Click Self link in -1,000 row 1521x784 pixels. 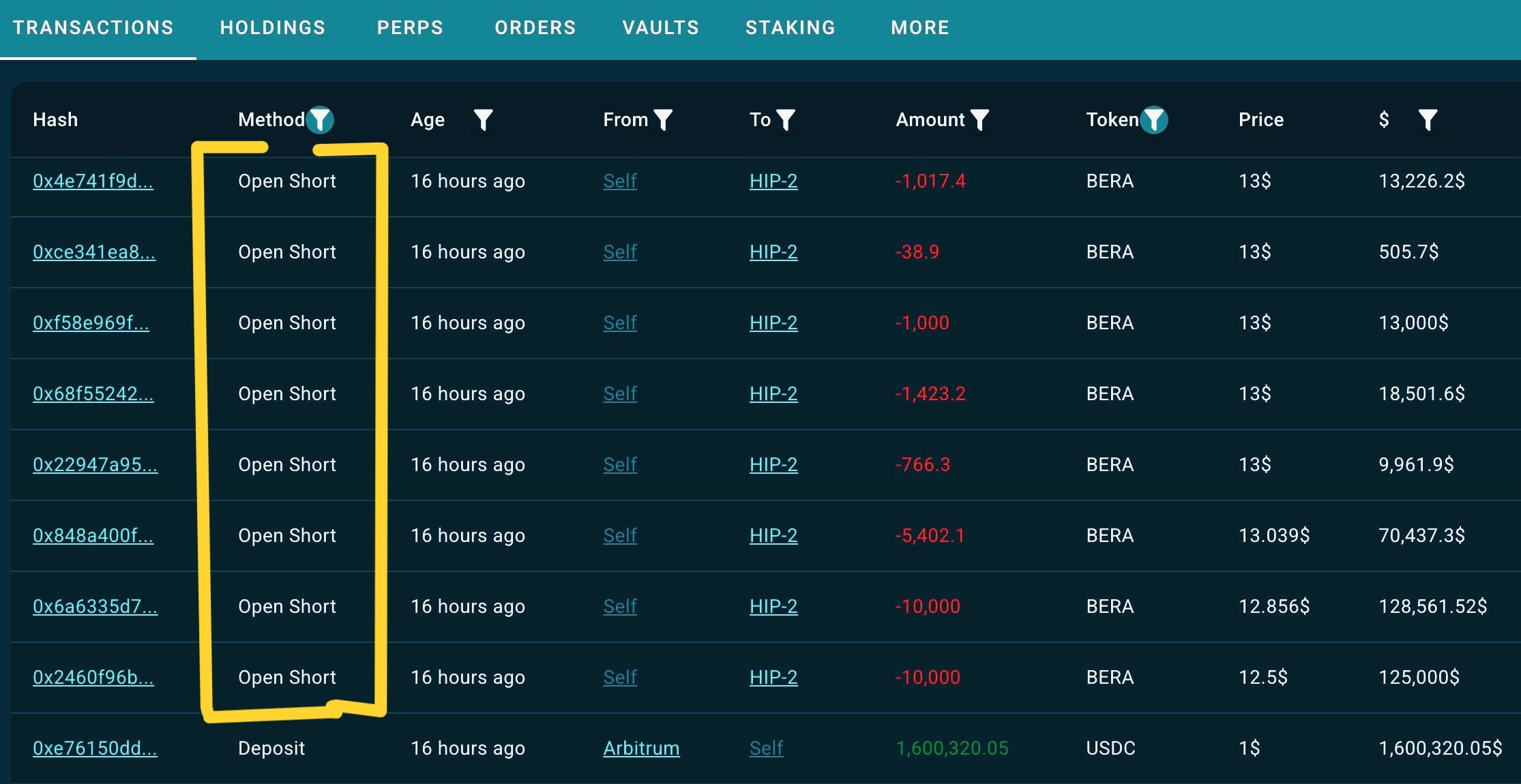[x=621, y=323]
